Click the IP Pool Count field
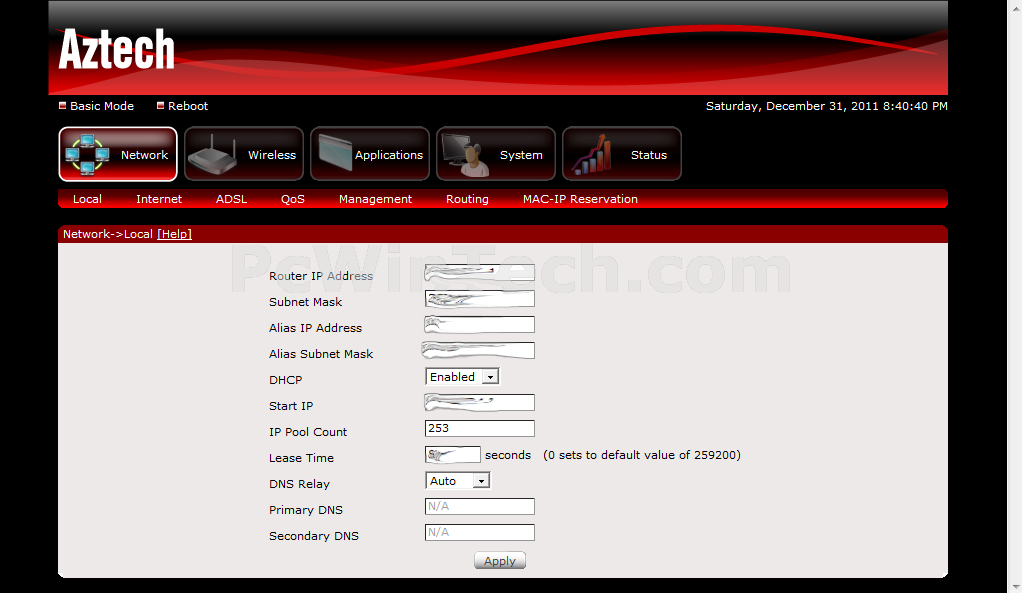The width and height of the screenshot is (1022, 593). 480,428
